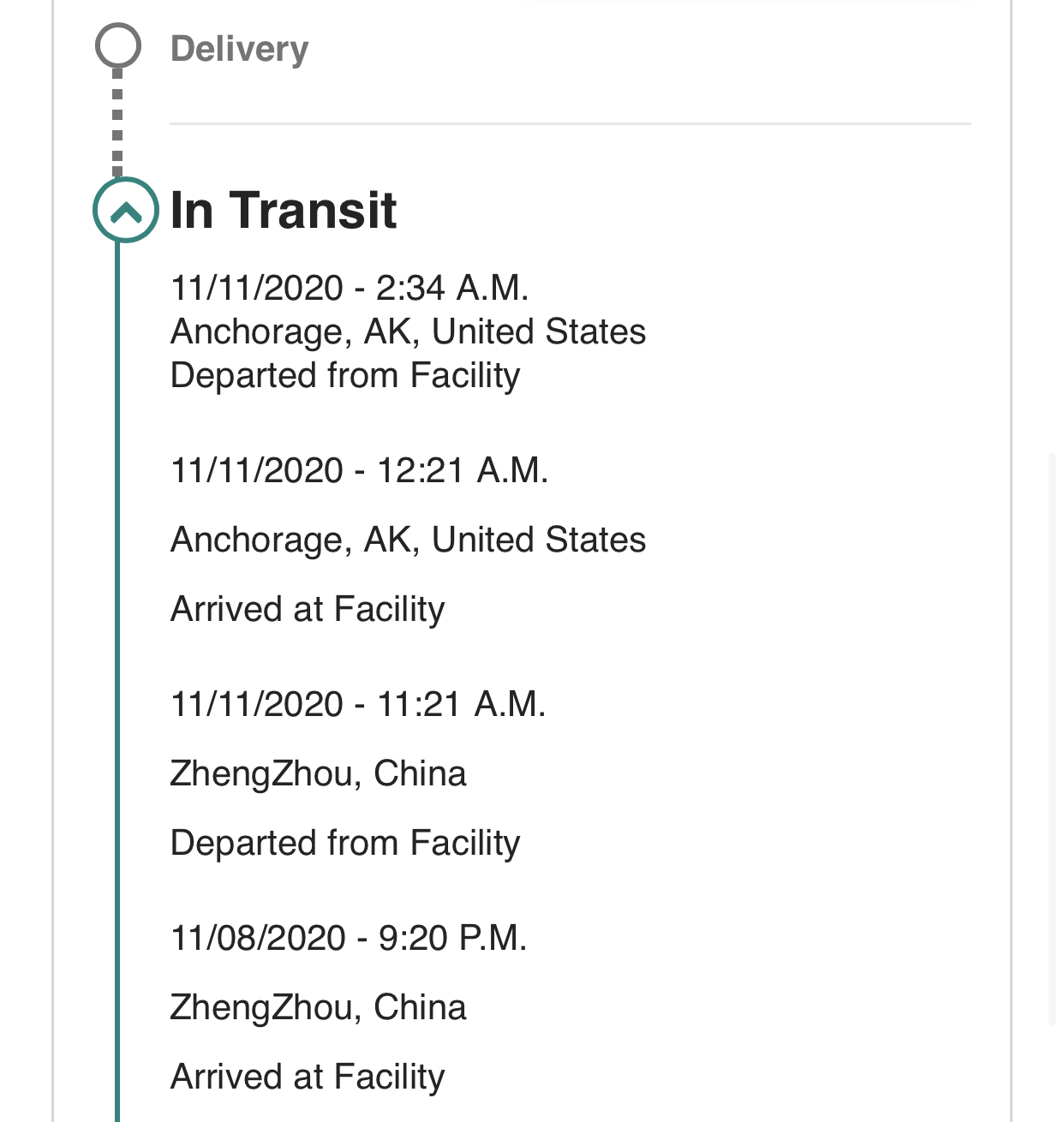Viewport: 1064px width, 1122px height.
Task: Click the 11/11/2020 12:21 A.M. timestamp
Action: click(360, 470)
